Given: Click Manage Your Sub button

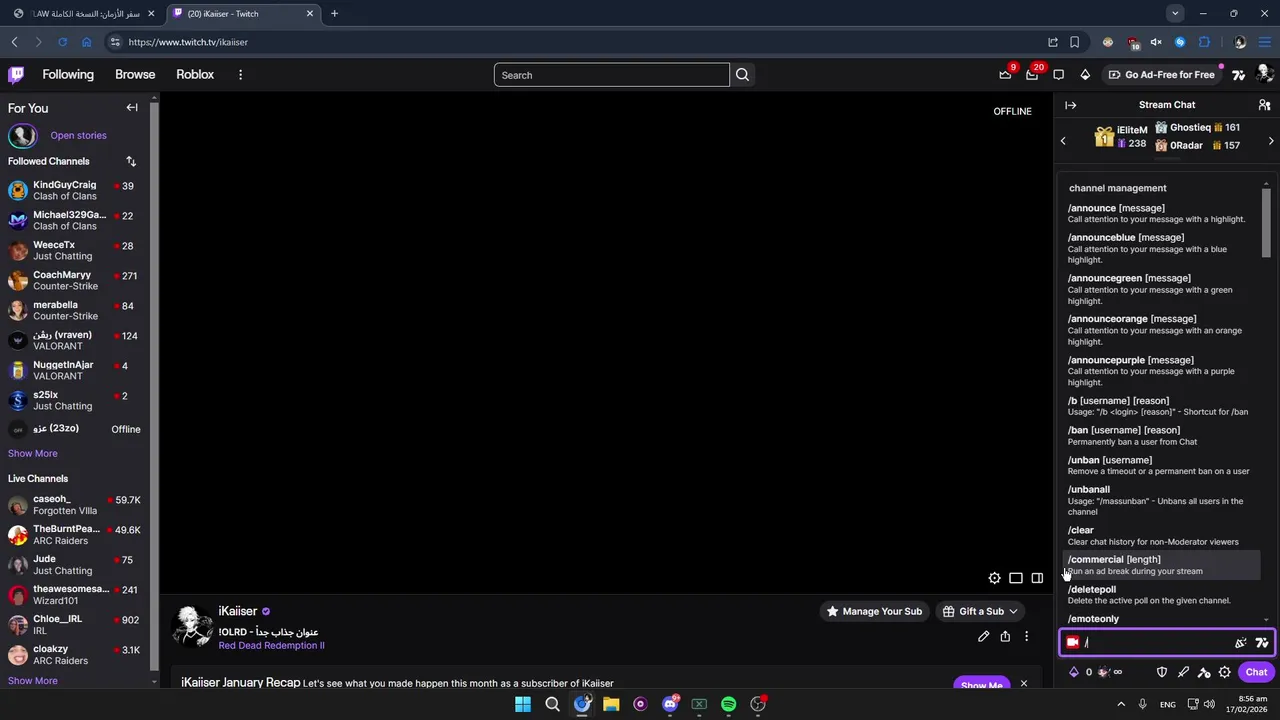Looking at the screenshot, I should (874, 611).
